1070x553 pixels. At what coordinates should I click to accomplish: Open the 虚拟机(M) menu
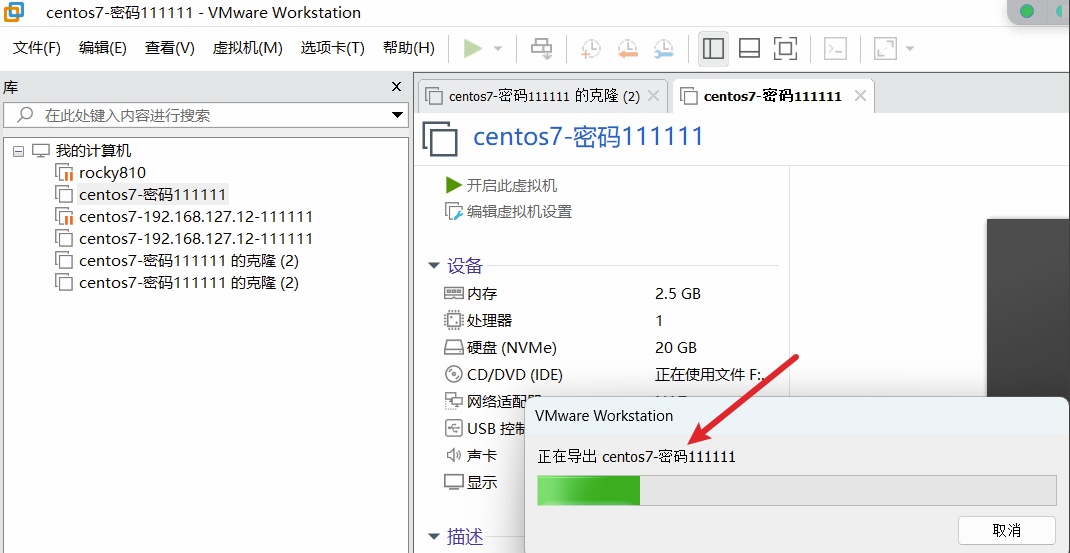(x=248, y=48)
